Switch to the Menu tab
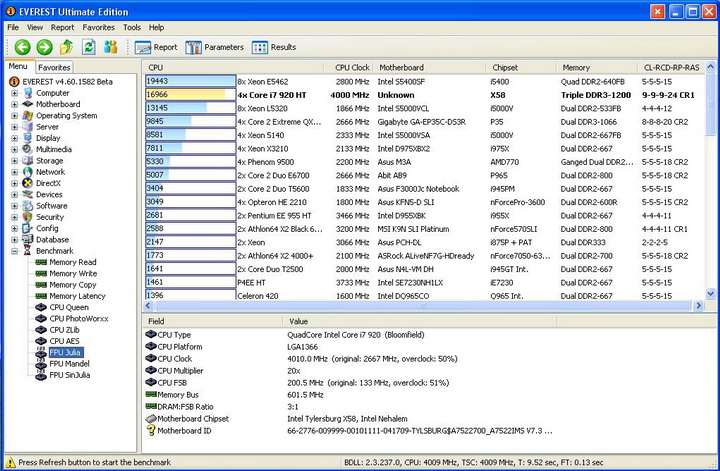Image resolution: width=720 pixels, height=471 pixels. [x=18, y=67]
